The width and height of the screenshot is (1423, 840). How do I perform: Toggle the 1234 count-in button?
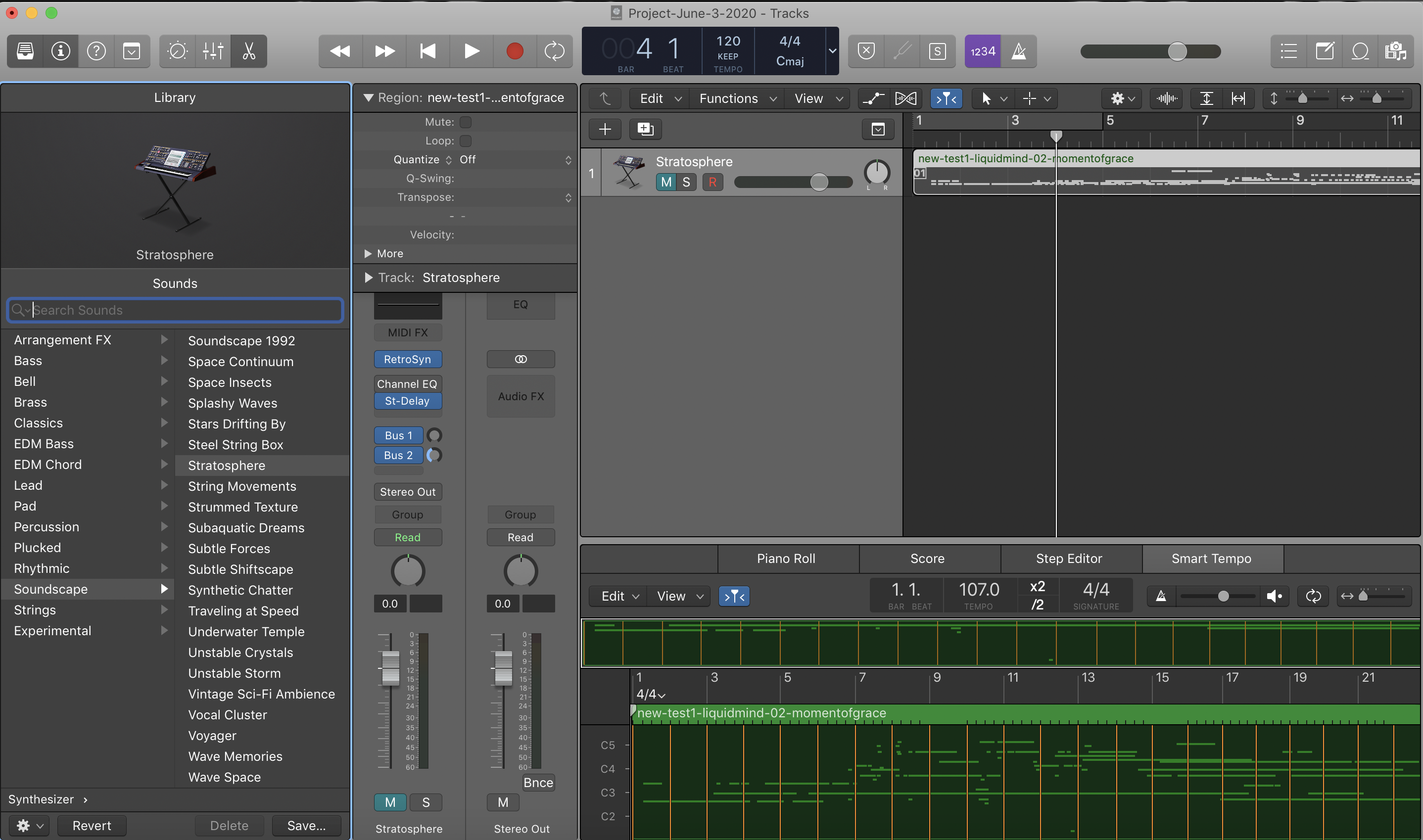(982, 51)
